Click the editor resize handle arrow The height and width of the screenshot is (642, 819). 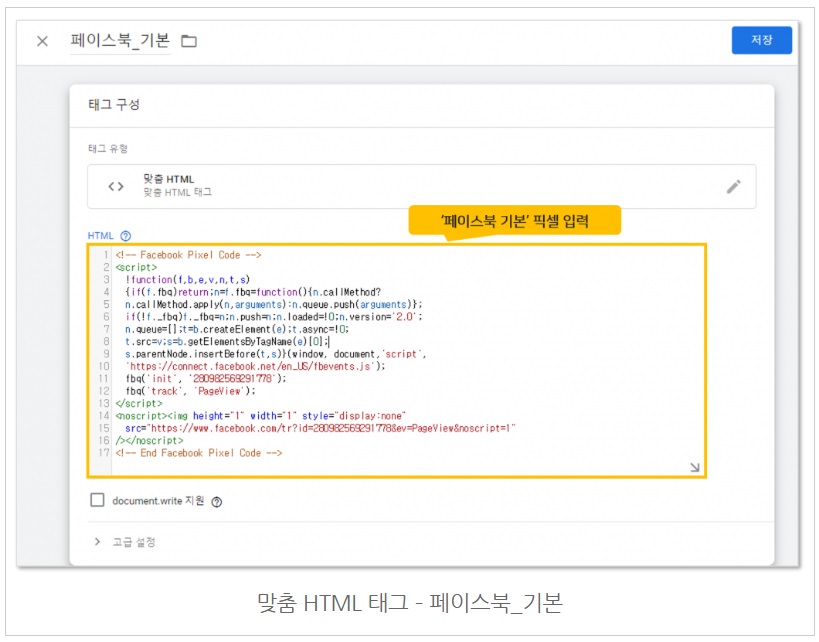point(694,467)
